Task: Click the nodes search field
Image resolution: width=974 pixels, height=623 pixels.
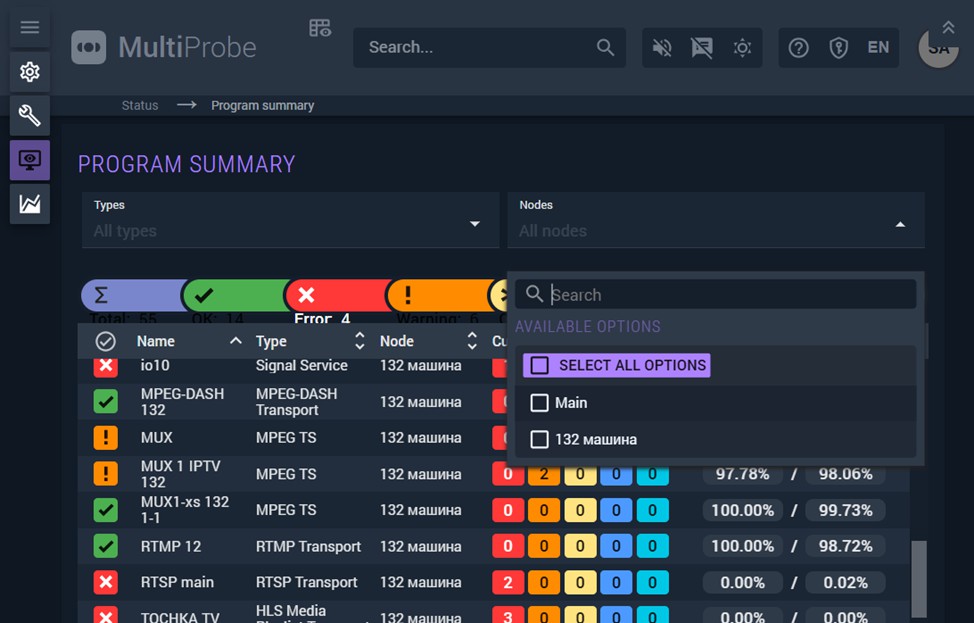Action: tap(728, 295)
